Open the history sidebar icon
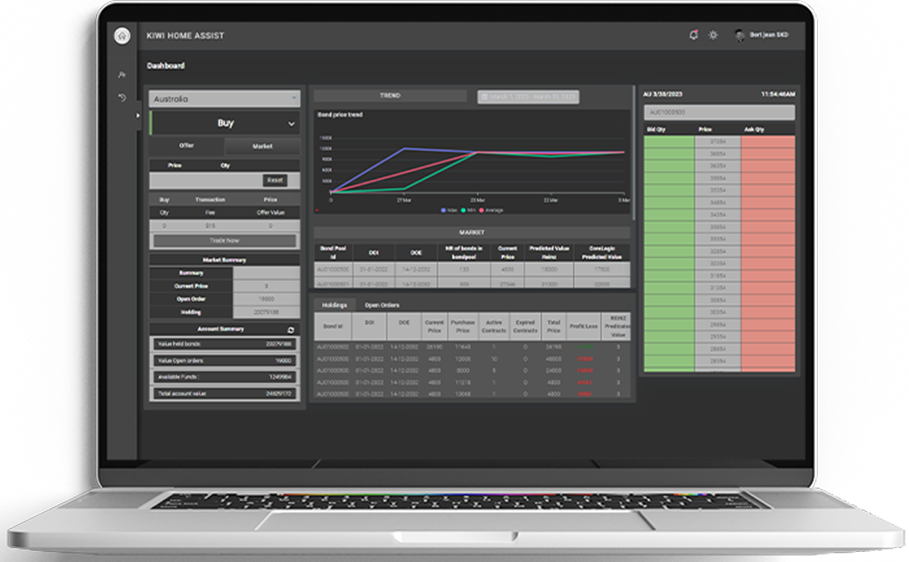Image resolution: width=909 pixels, height=562 pixels. tap(122, 97)
